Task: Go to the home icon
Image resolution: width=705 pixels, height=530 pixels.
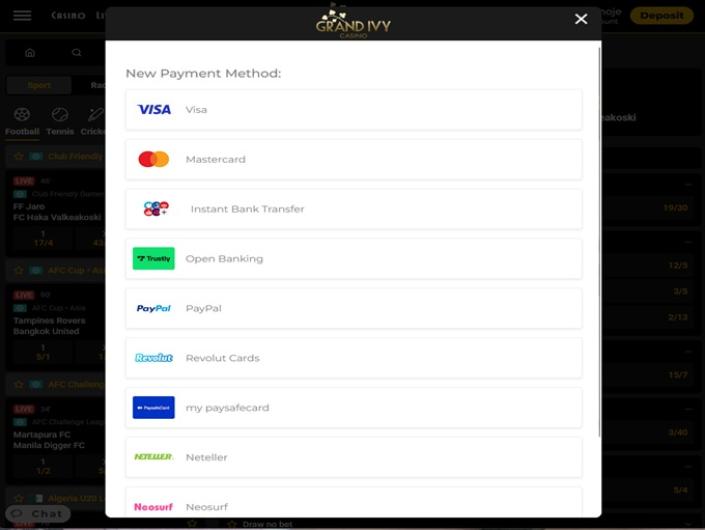Action: pyautogui.click(x=30, y=53)
